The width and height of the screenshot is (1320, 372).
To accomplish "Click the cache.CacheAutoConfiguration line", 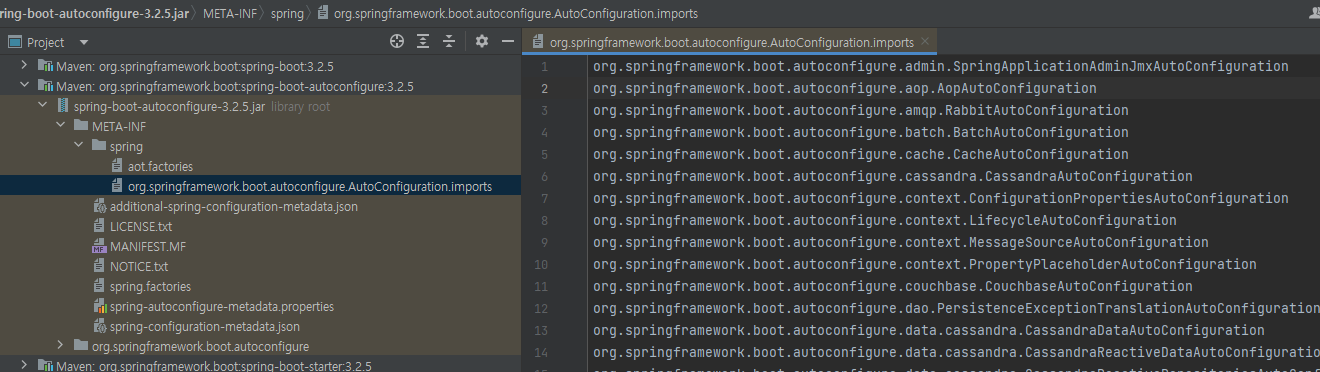I will click(860, 154).
